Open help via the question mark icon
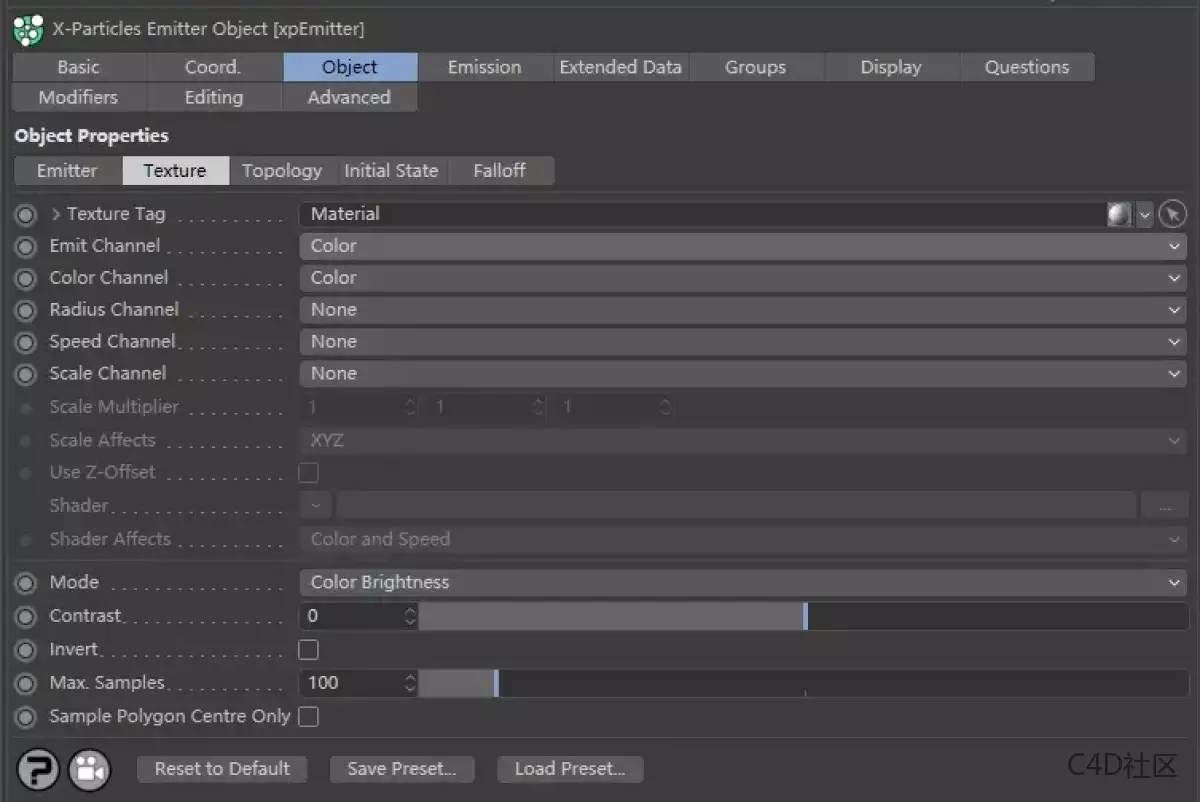Viewport: 1200px width, 802px height. tap(37, 769)
